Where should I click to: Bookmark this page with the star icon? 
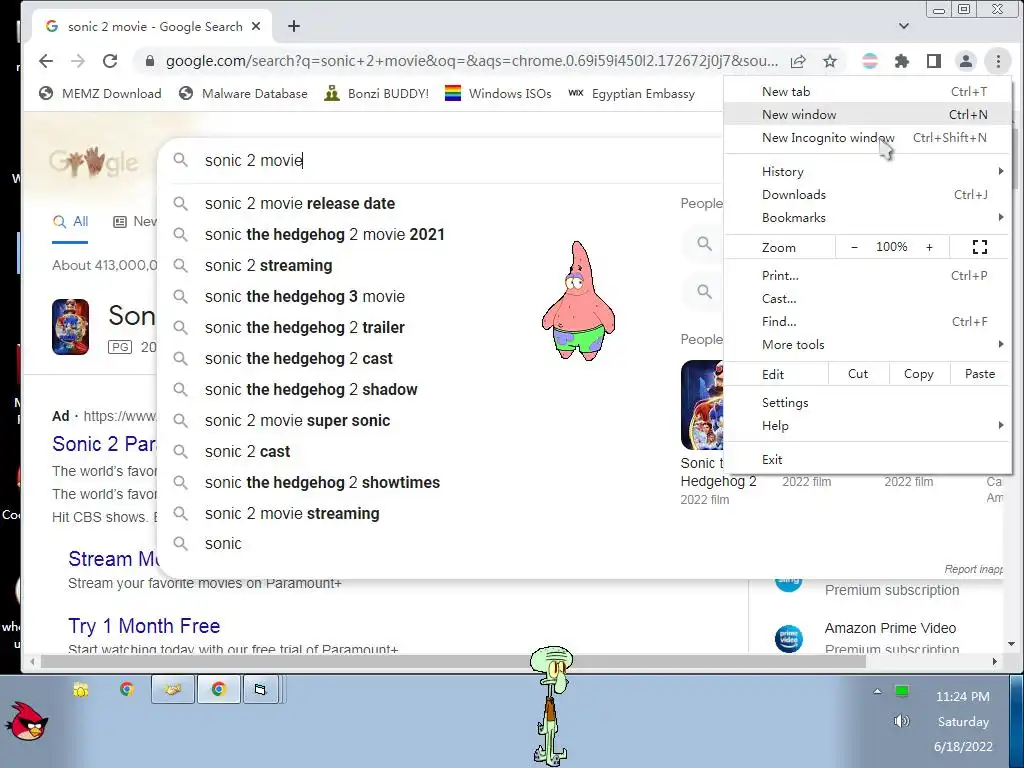(829, 61)
